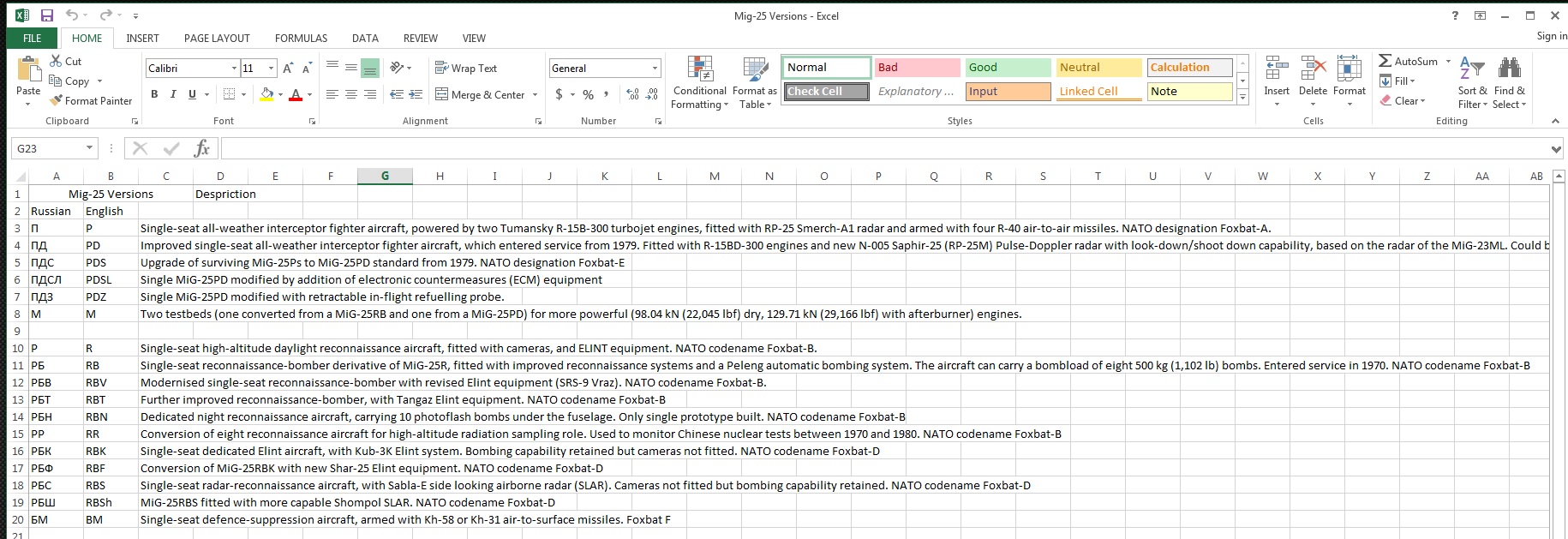Open Format as Table gallery
1568x539 pixels.
tap(754, 82)
